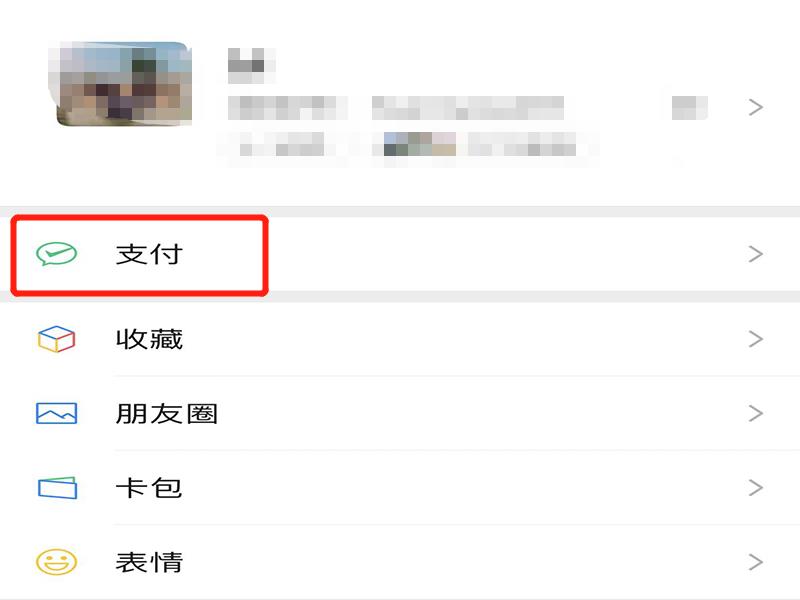This screenshot has height=600, width=800.
Task: Select the 表情 text label
Action: click(x=149, y=562)
